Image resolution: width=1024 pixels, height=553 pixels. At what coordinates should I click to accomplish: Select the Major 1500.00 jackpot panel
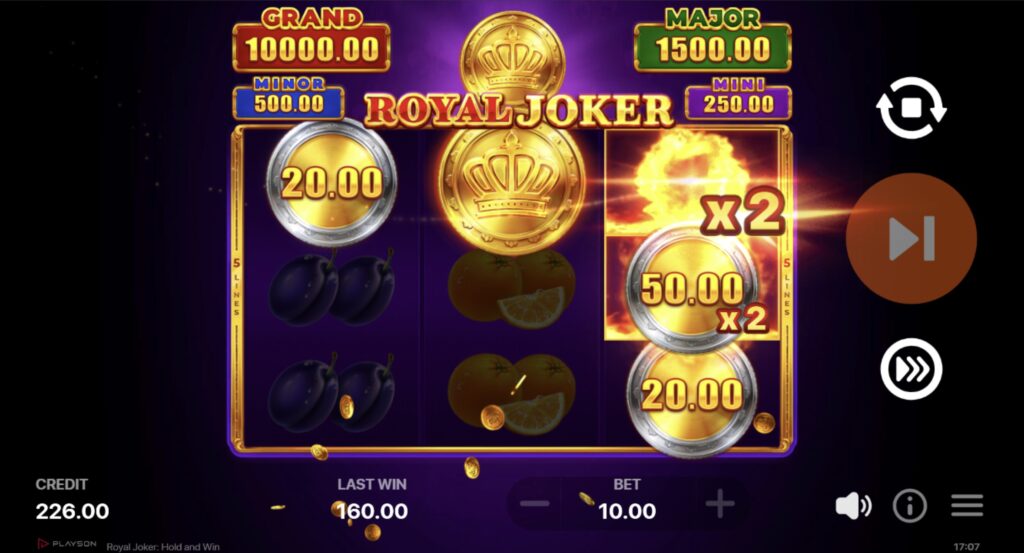coord(712,40)
